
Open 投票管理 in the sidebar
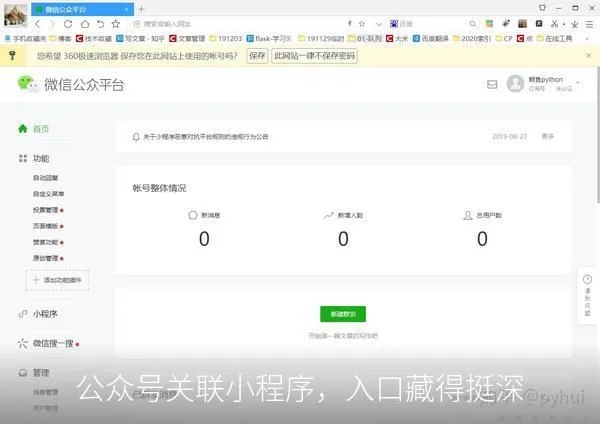(48, 210)
